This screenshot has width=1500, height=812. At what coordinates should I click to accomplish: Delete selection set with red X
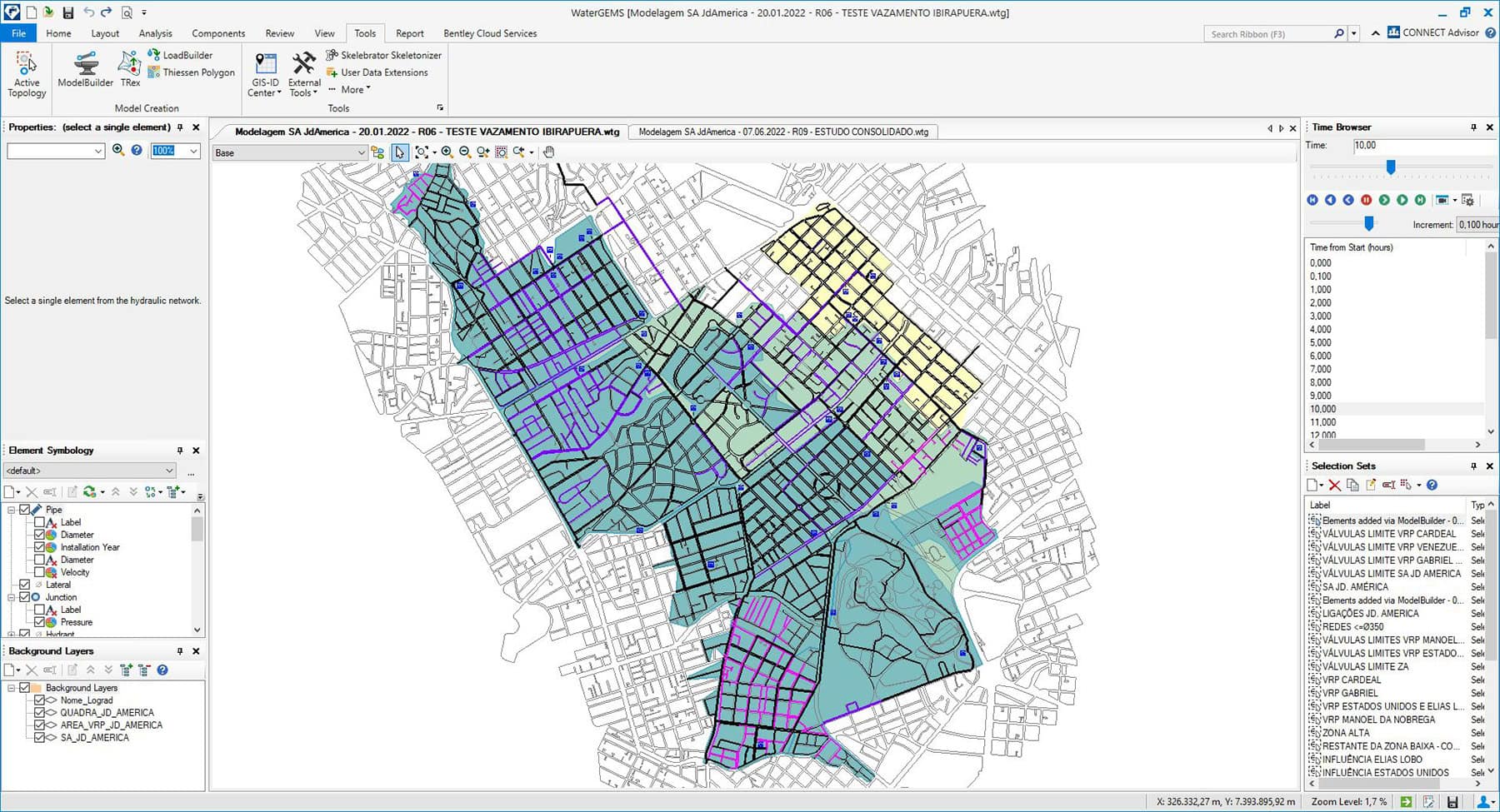click(x=1334, y=485)
